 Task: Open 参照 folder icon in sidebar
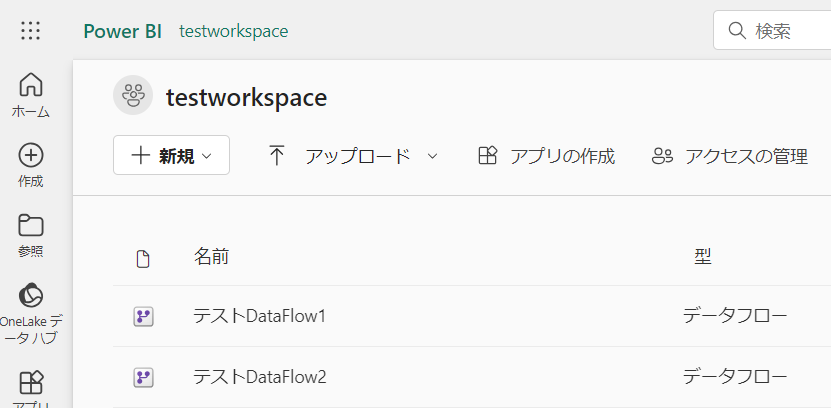click(31, 235)
